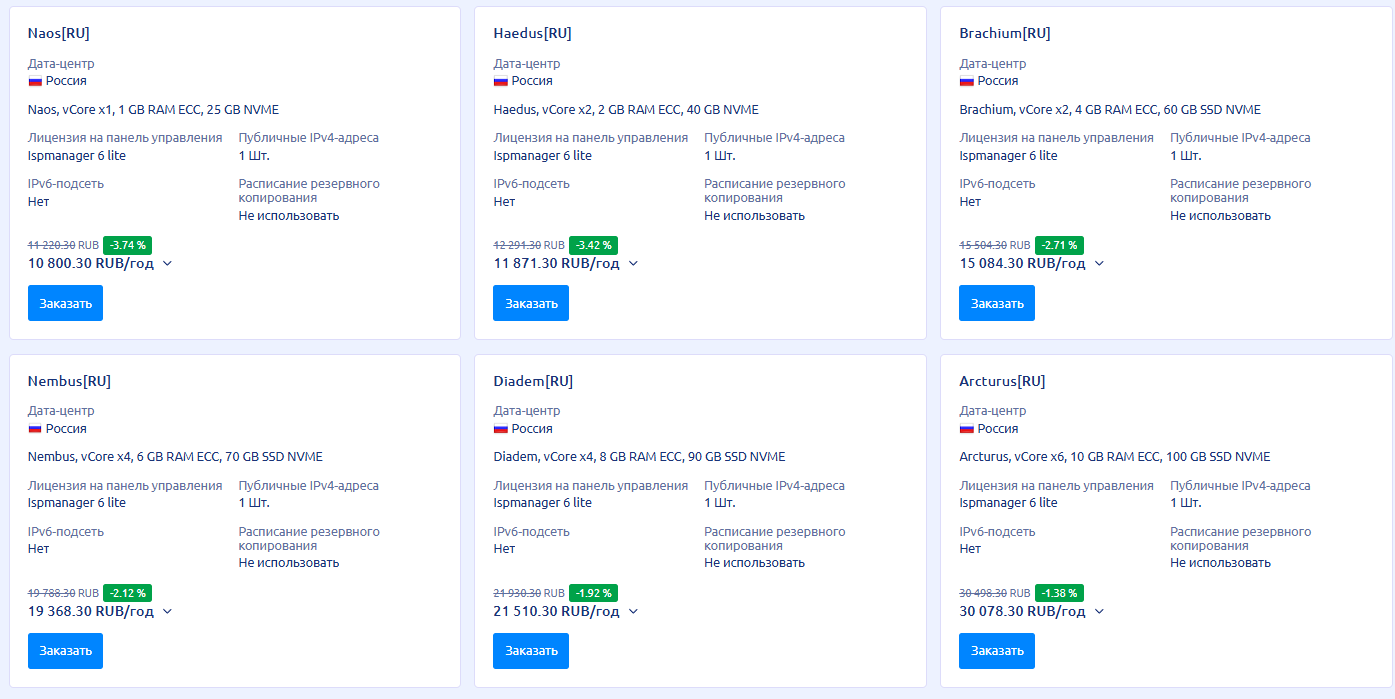The height and width of the screenshot is (699, 1395).
Task: Click Заказать on the Arcturus plan
Action: [996, 650]
